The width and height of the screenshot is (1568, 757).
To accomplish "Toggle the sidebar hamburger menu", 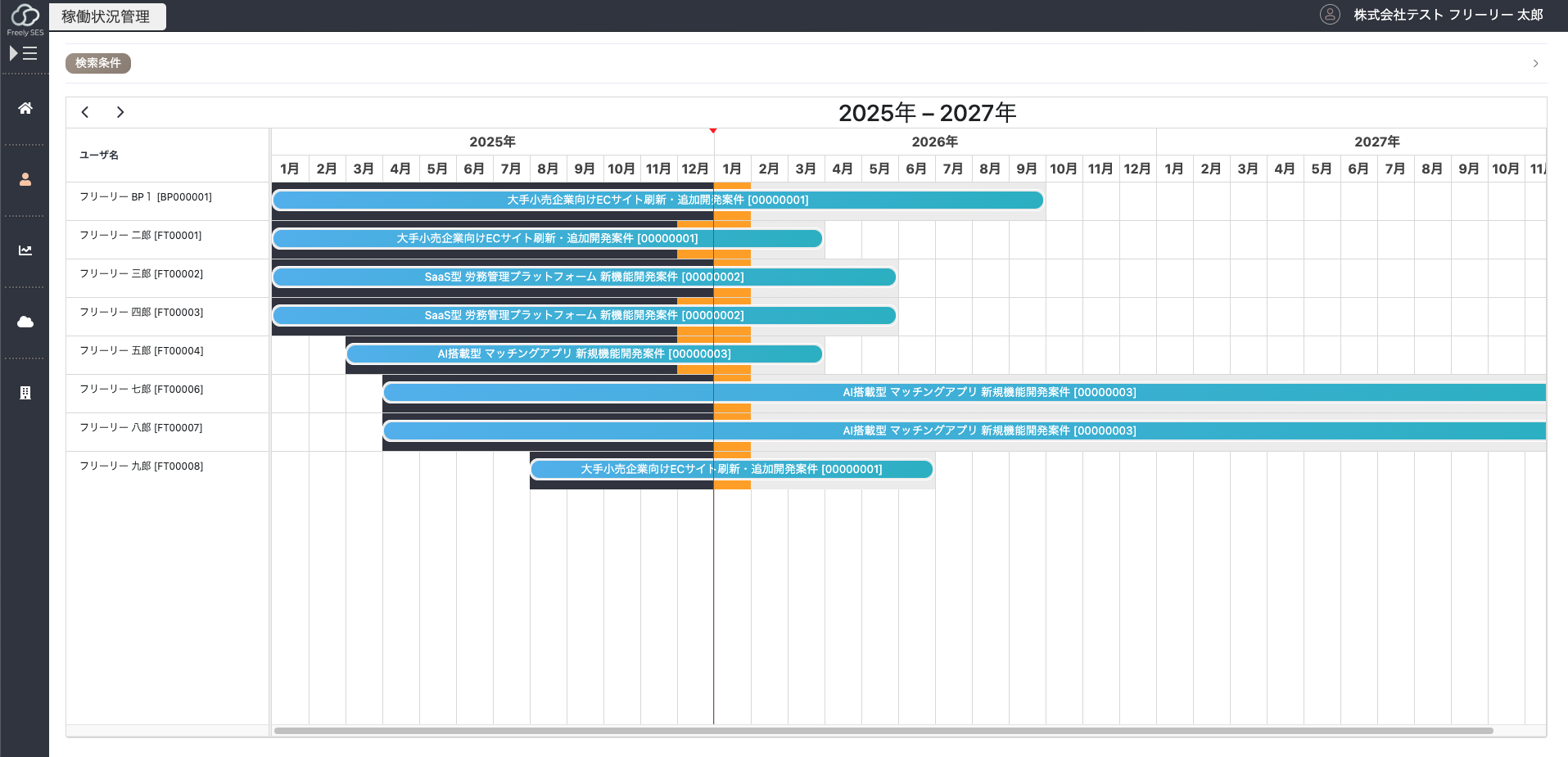I will click(25, 53).
